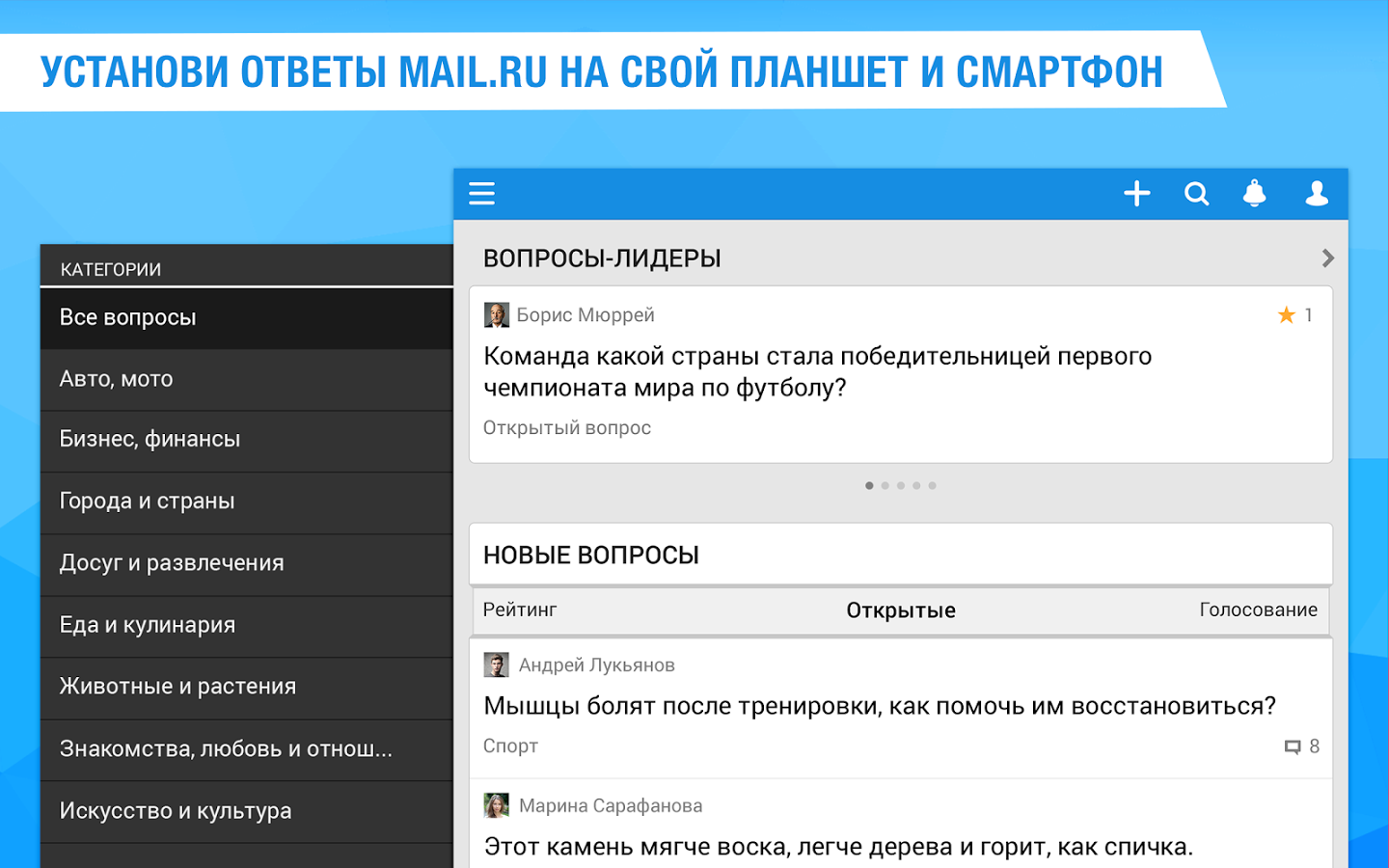Switch to the Голосование tab
Viewport: 1389px width, 868px height.
tap(1258, 610)
